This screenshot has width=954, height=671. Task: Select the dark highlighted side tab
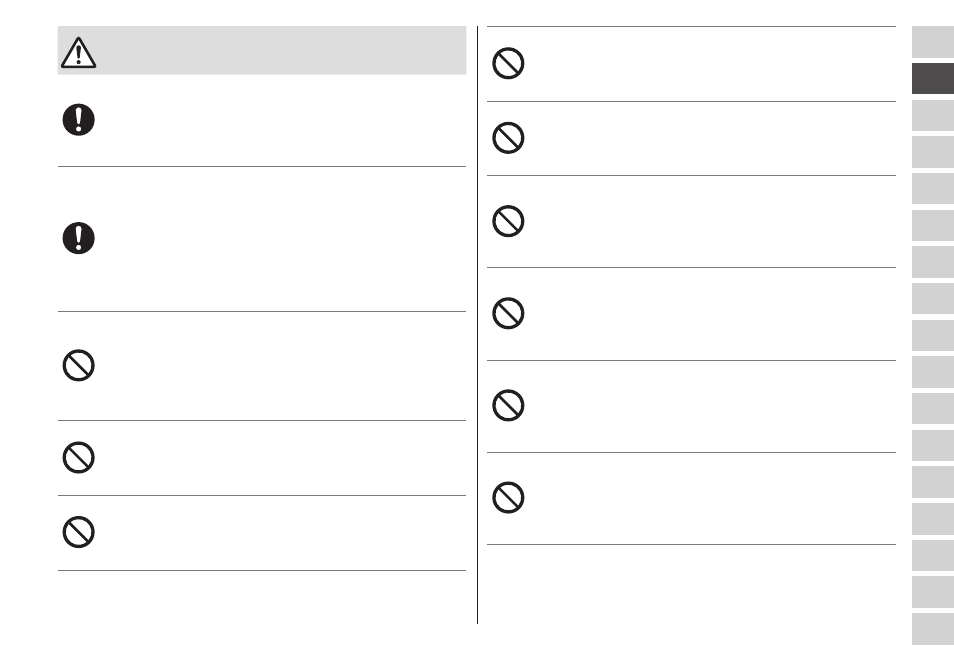933,78
